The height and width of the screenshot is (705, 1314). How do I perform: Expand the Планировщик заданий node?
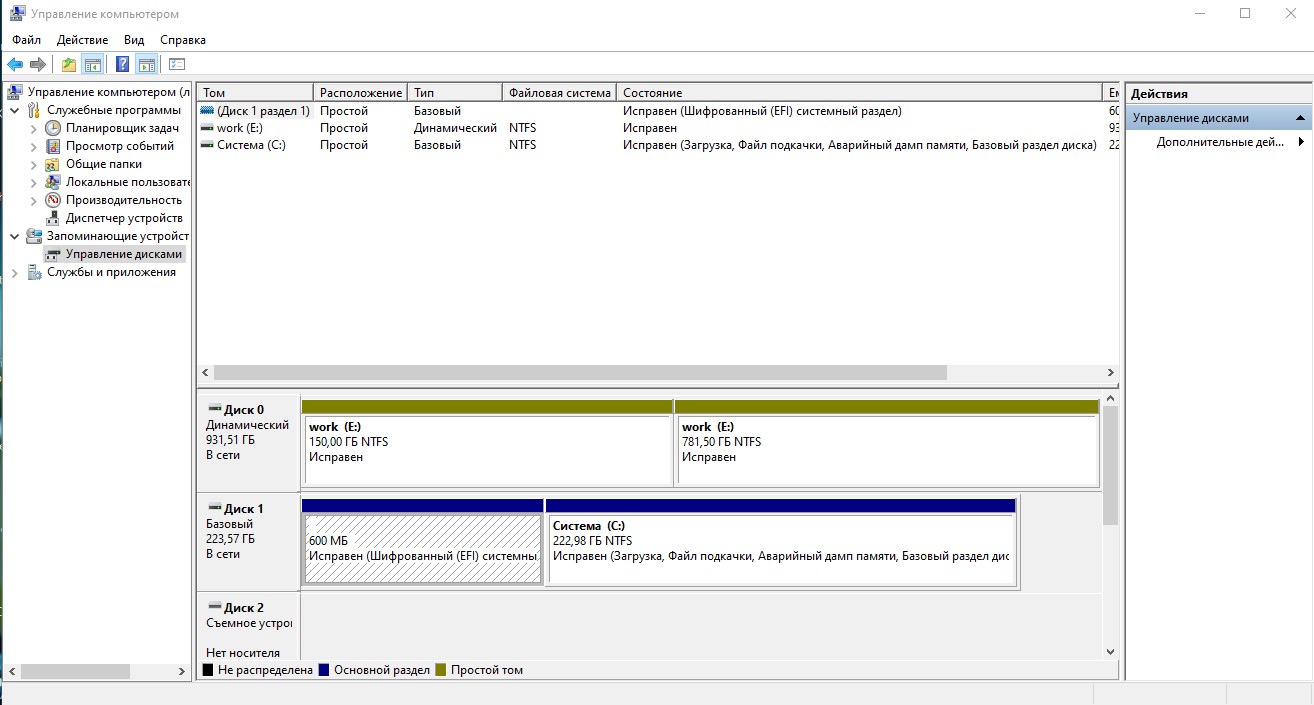coord(34,128)
